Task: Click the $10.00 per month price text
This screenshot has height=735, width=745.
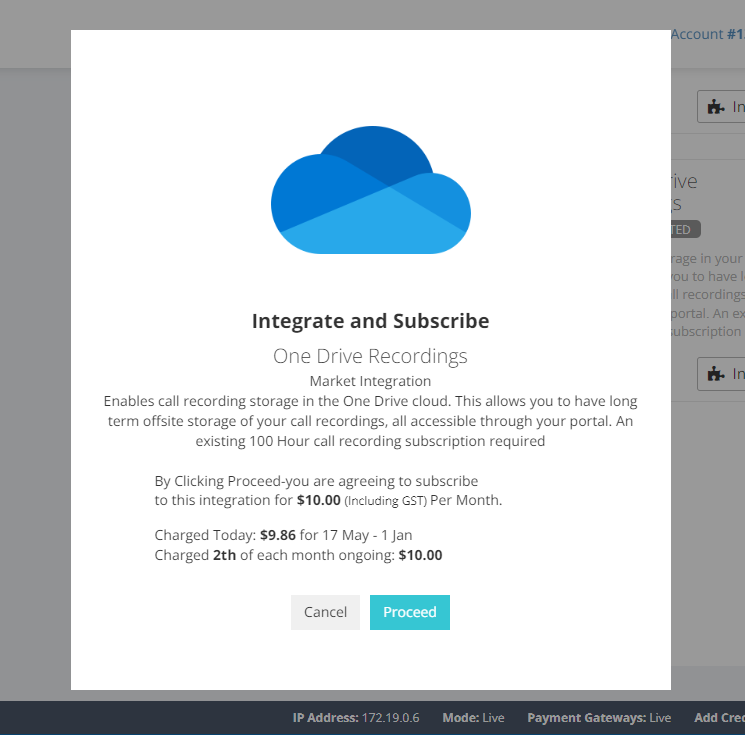Action: tap(319, 500)
